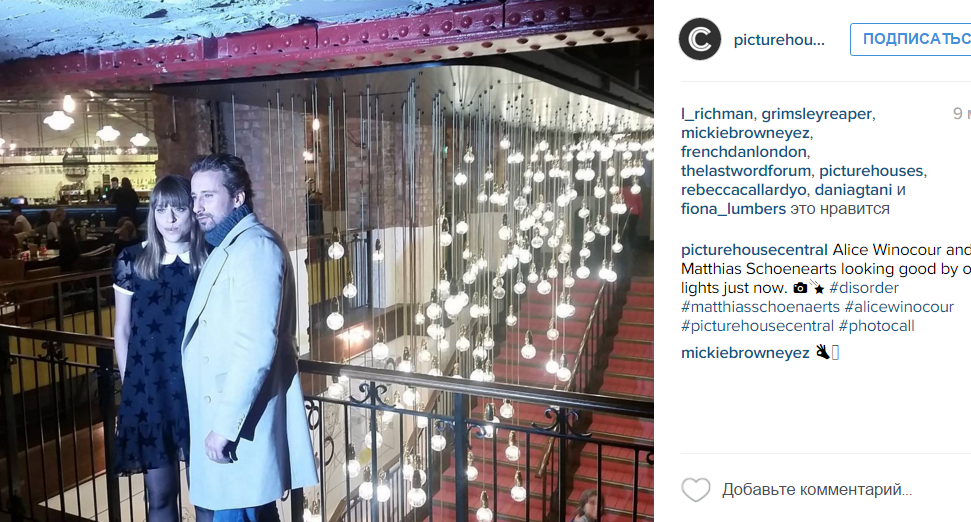Open the #photocall hashtag
971x522 pixels.
point(876,326)
